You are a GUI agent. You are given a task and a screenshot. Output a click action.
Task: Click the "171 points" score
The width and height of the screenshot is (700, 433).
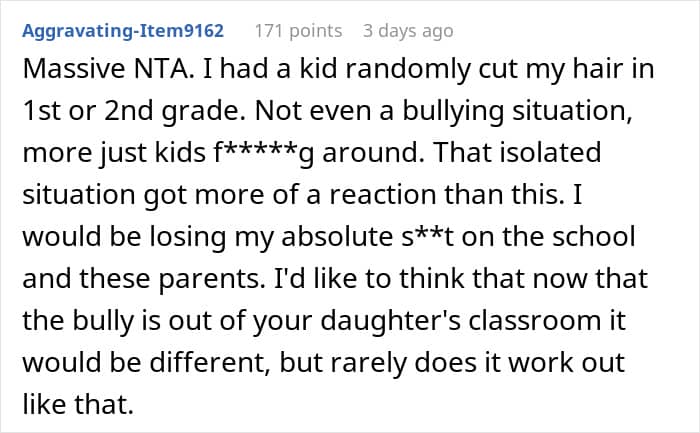point(298,31)
